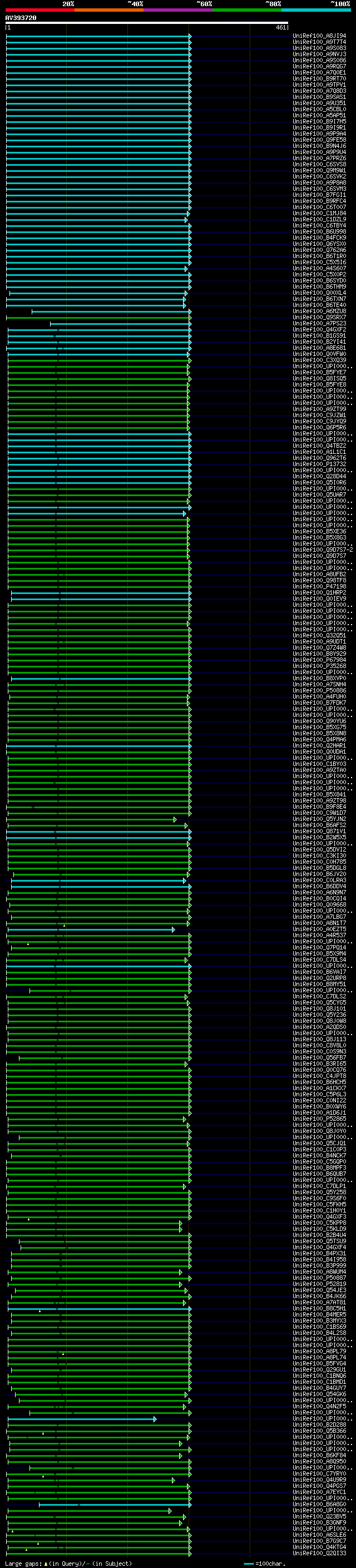Select hit label UniRef100_A6MZU8

pos(319,311)
